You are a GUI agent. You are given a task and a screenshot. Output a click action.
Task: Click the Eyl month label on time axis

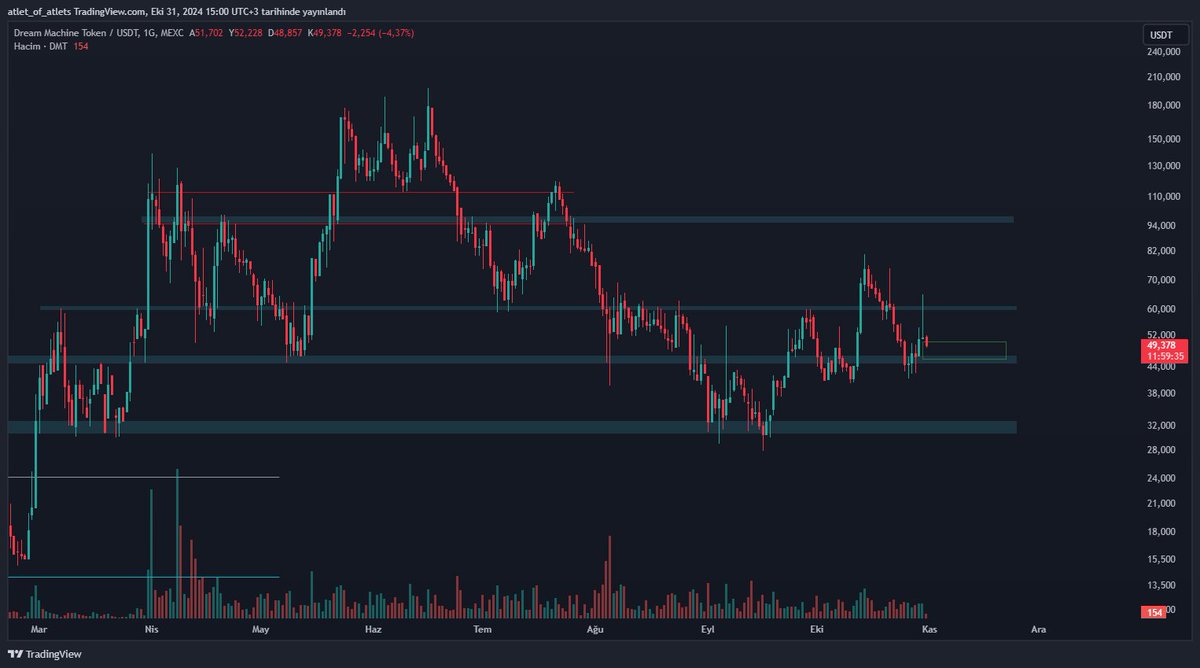point(708,630)
